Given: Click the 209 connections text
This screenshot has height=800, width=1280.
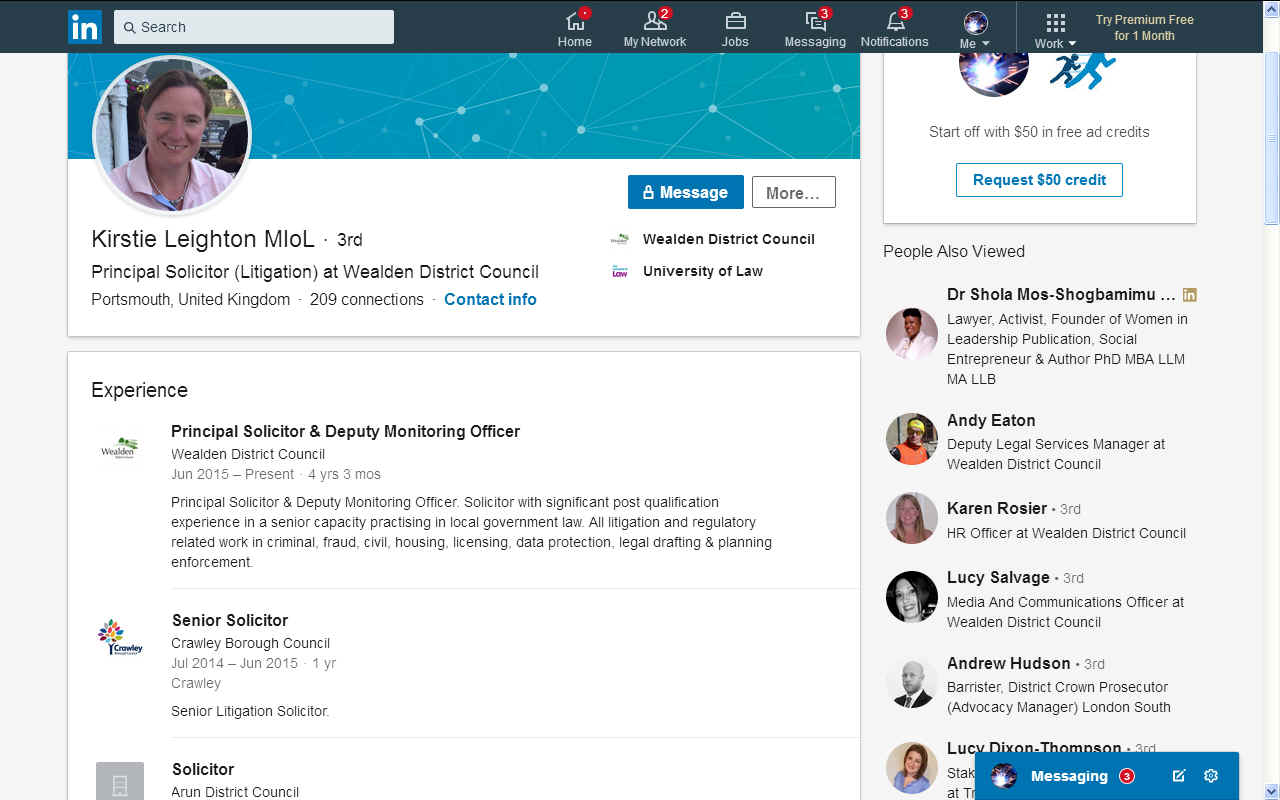Looking at the screenshot, I should [x=366, y=299].
